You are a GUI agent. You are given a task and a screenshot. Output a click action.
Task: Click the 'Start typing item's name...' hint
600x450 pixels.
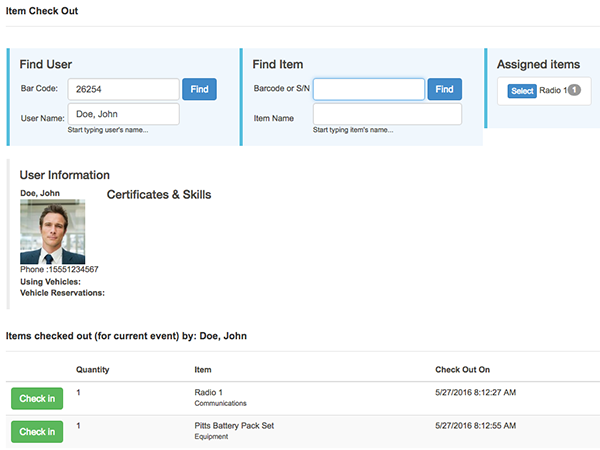(353, 130)
